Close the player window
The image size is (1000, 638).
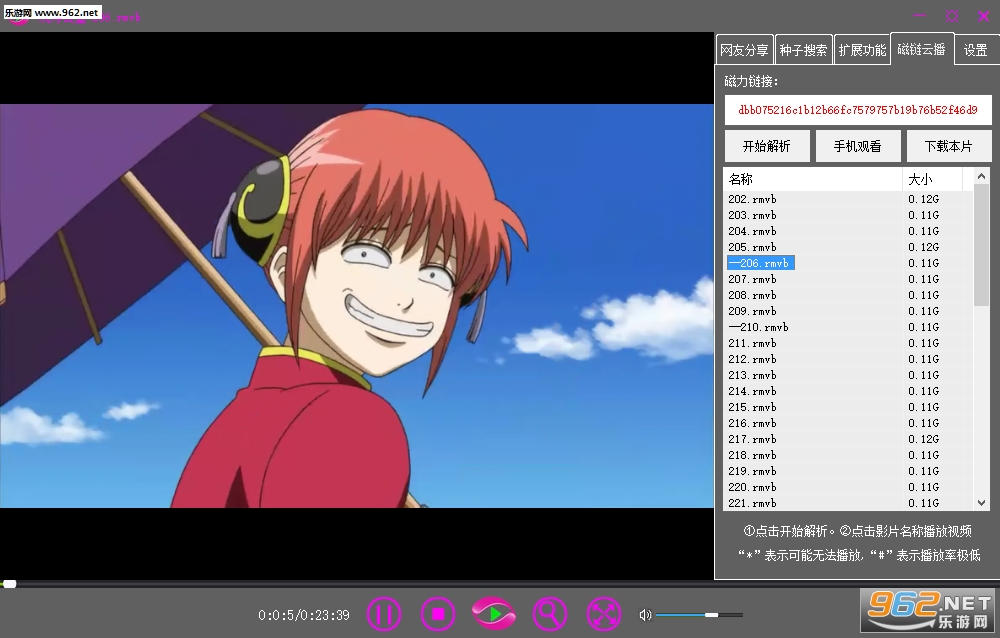click(983, 16)
